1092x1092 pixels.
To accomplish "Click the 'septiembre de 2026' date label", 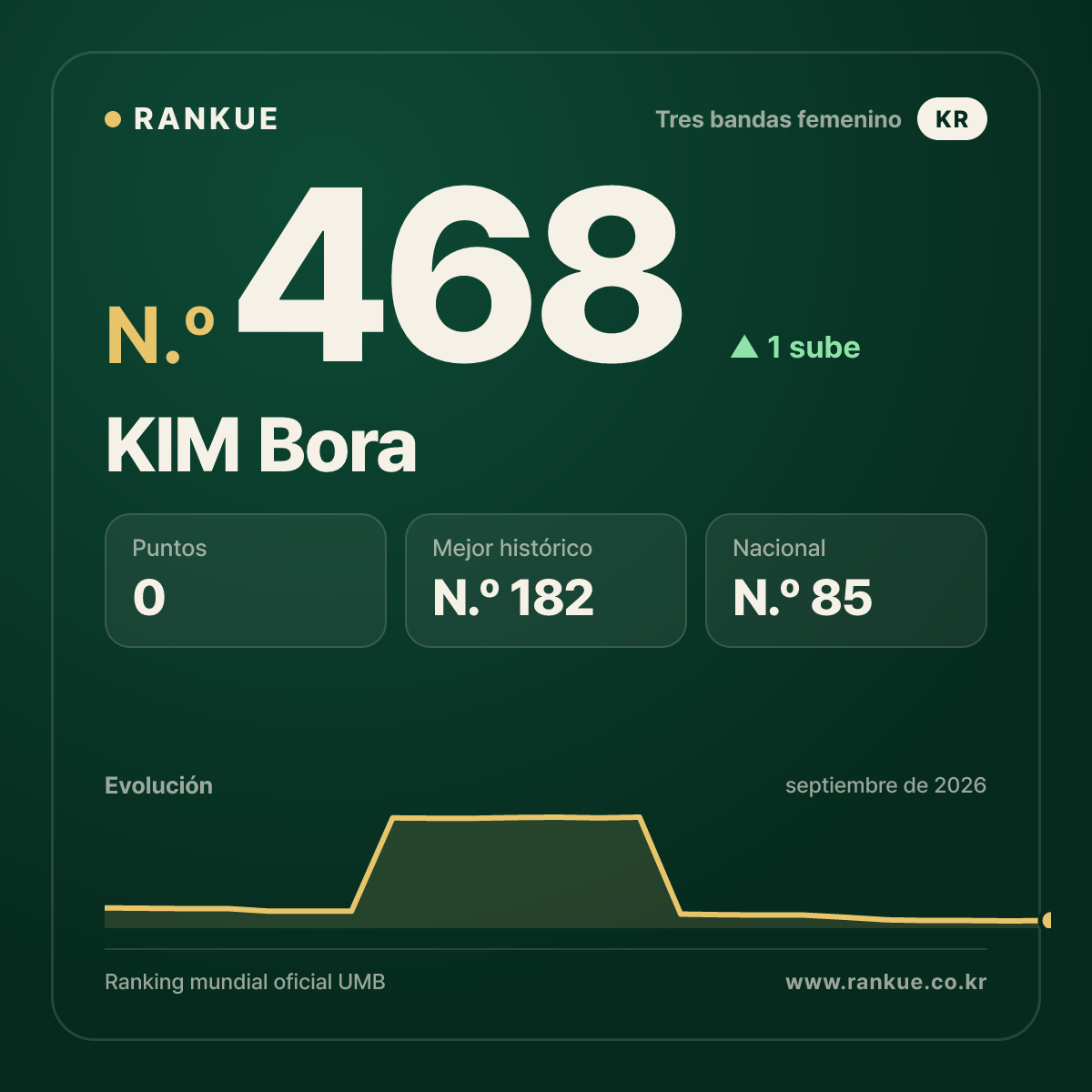I will (885, 785).
